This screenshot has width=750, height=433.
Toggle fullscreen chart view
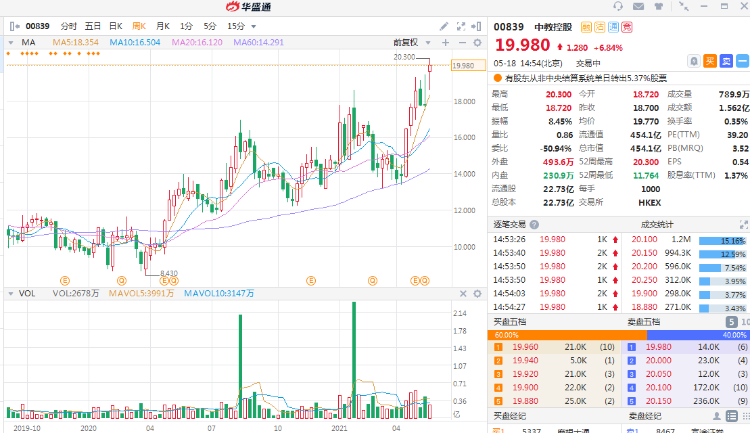pos(461,26)
